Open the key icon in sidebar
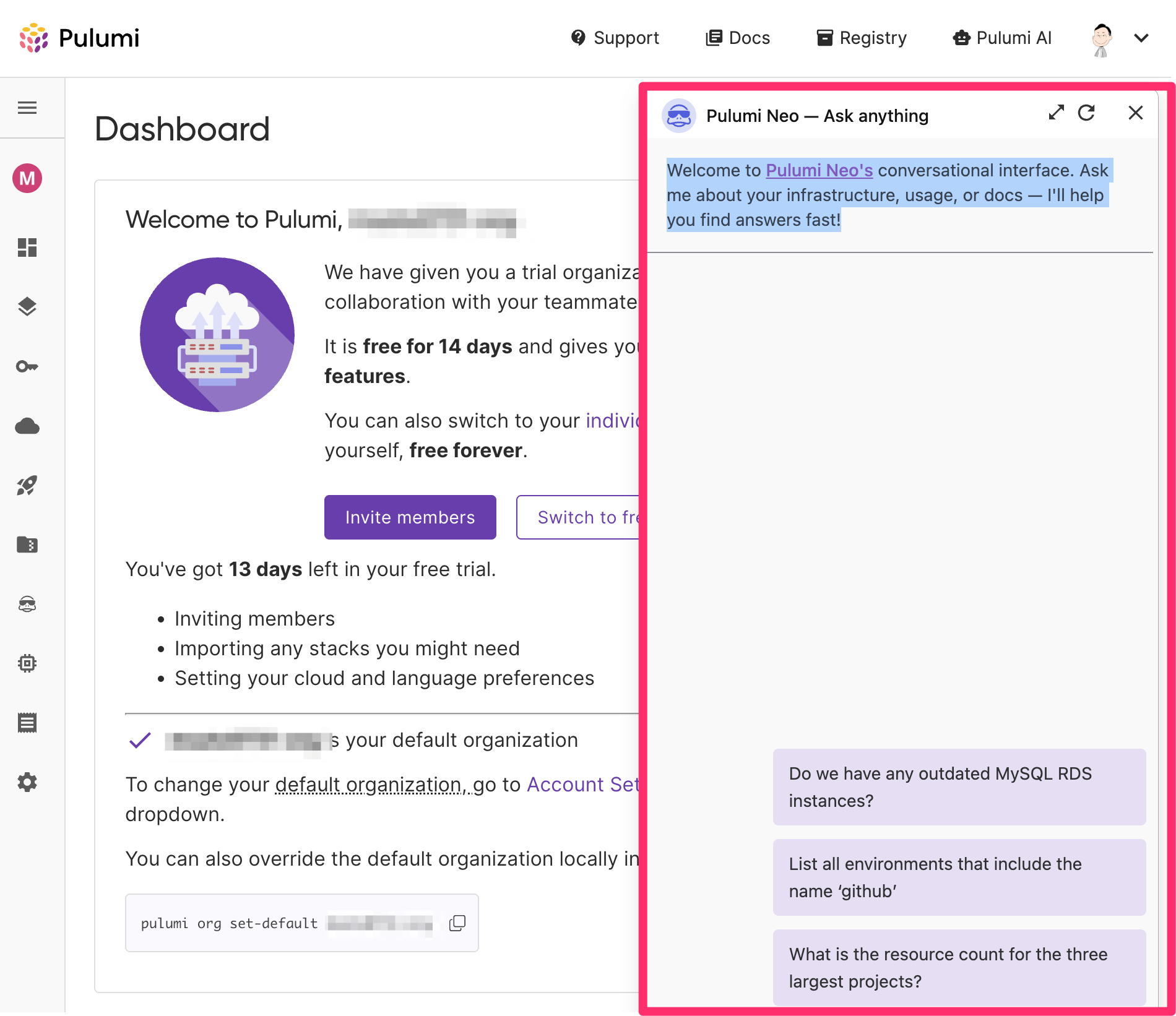 27,366
